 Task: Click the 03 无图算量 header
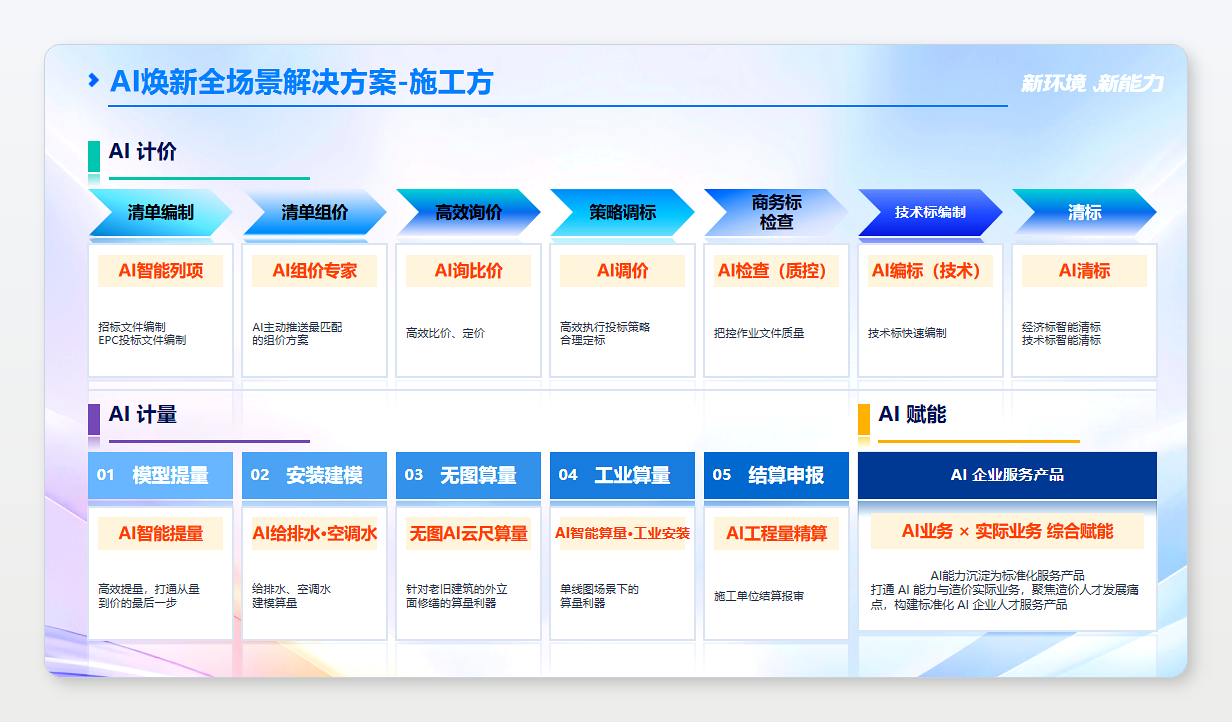coord(469,475)
